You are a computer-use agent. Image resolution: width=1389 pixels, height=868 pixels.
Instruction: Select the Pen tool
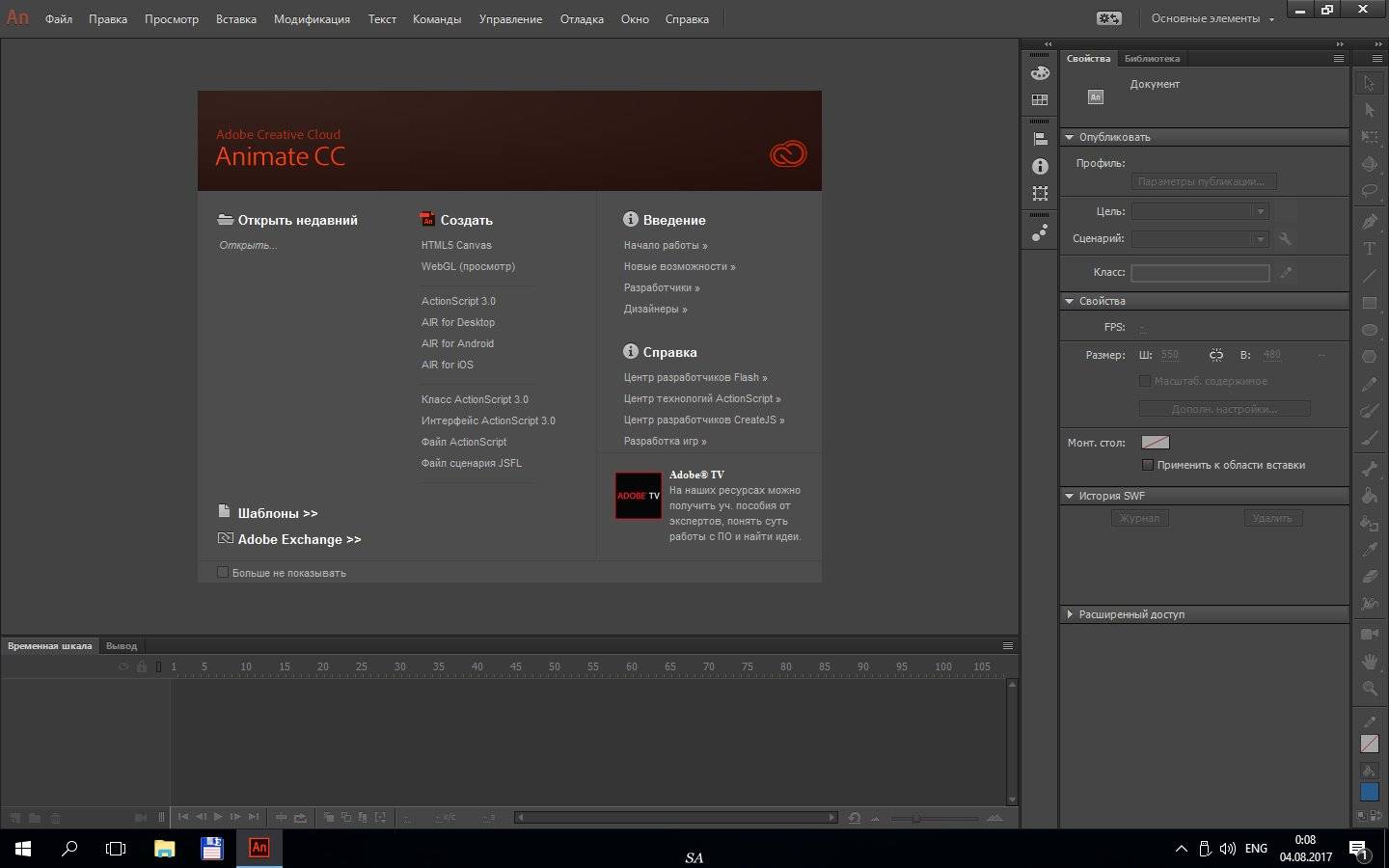[1369, 222]
